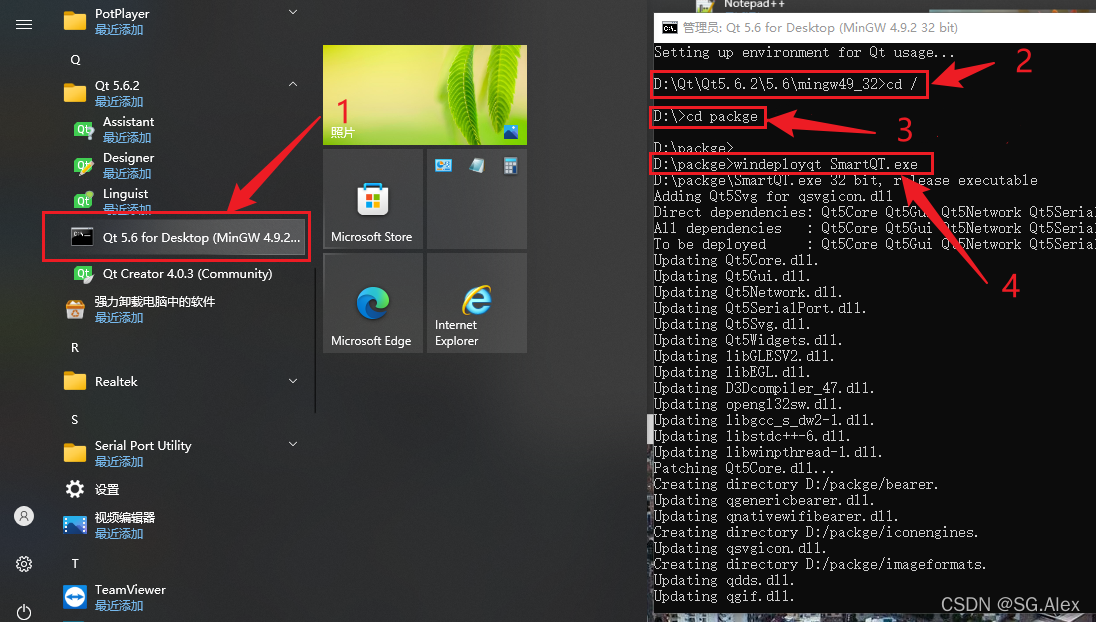Expand the Serial Port Utility chevron
This screenshot has width=1096, height=622.
pyautogui.click(x=293, y=444)
